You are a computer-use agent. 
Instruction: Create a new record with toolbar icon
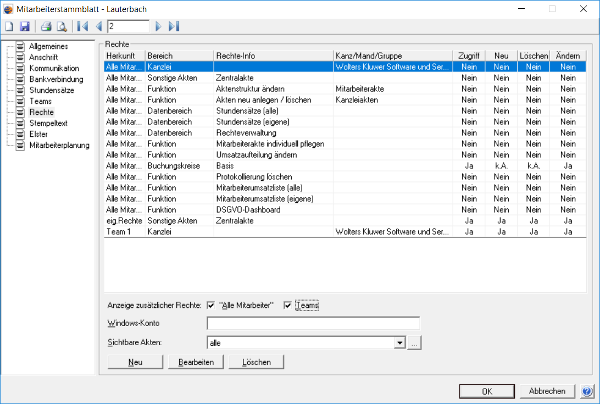tap(9, 26)
